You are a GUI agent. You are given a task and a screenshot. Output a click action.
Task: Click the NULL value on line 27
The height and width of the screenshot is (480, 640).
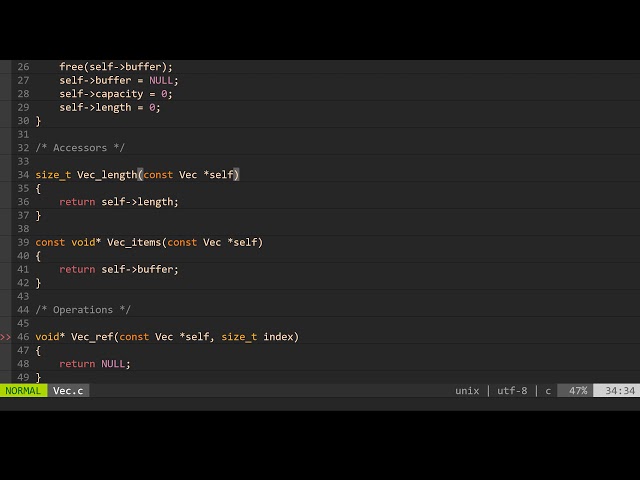tap(161, 80)
